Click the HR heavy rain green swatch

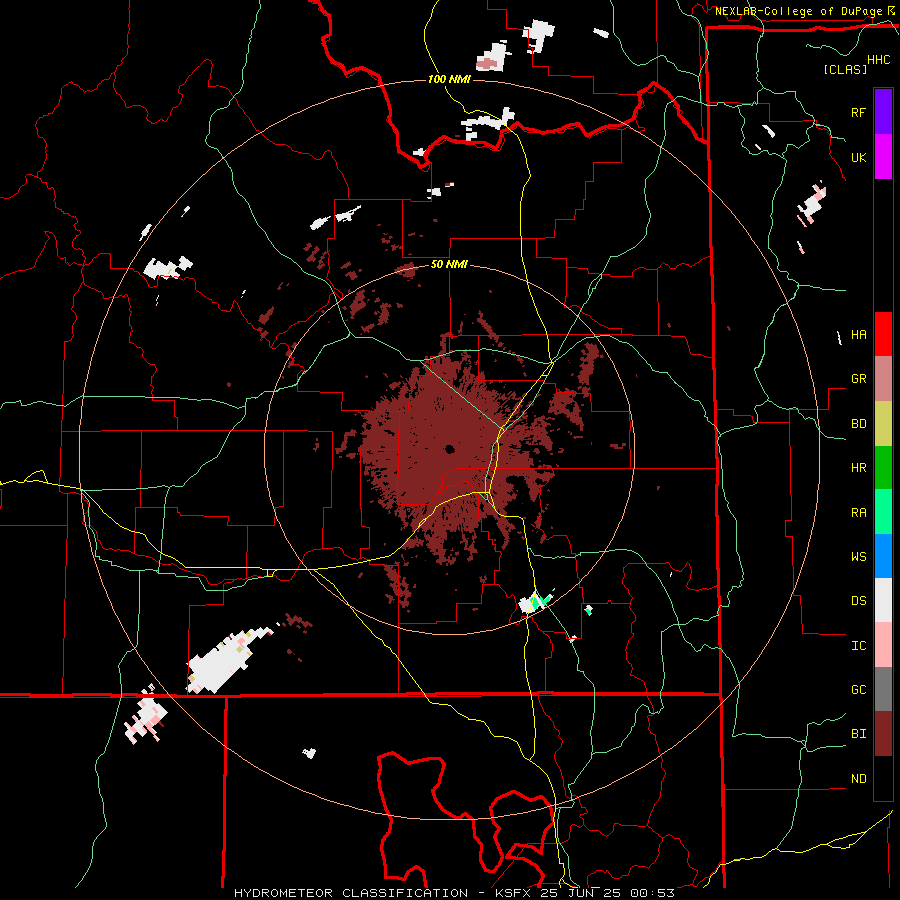click(883, 468)
